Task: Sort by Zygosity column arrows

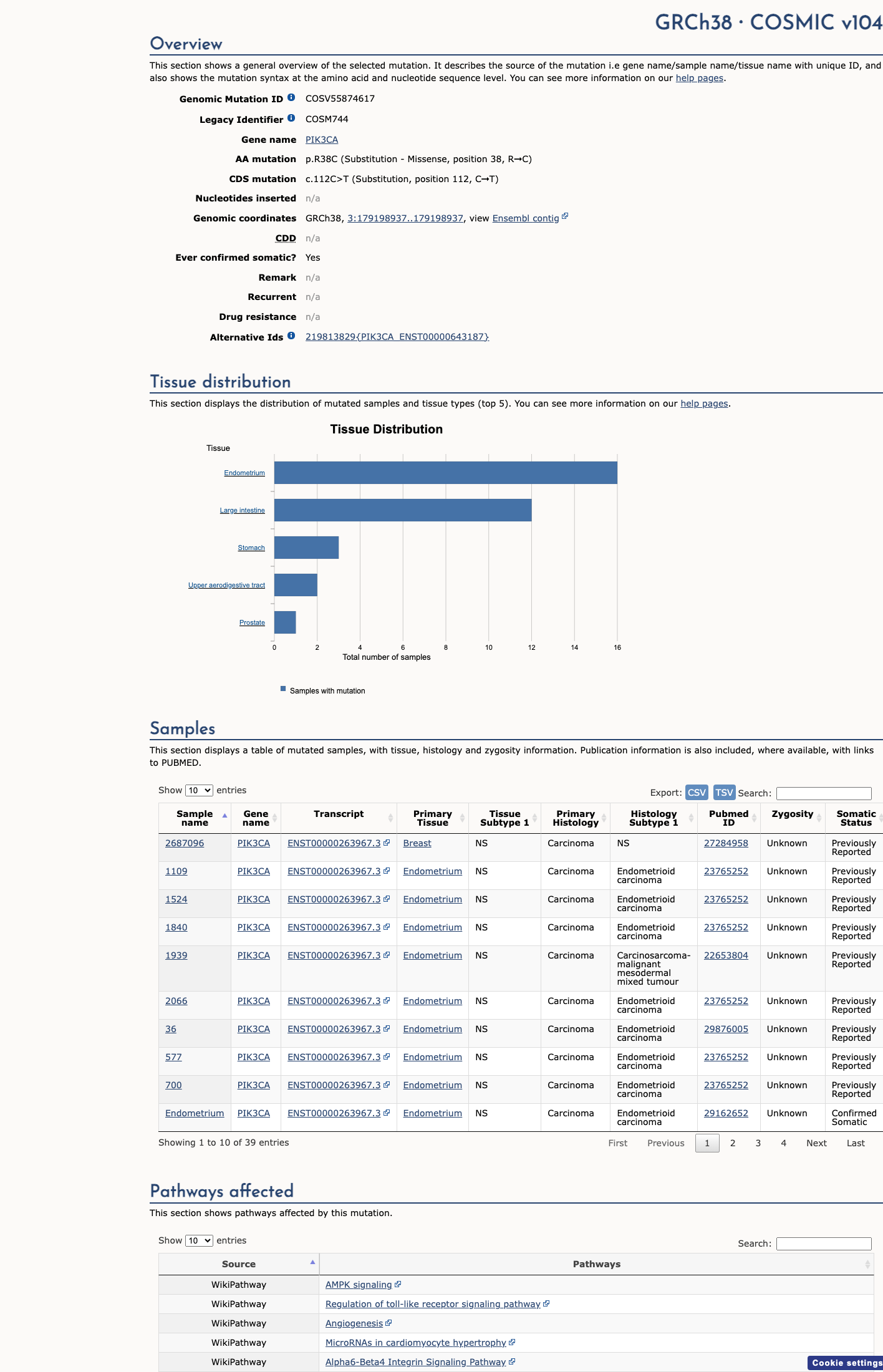Action: click(x=819, y=818)
